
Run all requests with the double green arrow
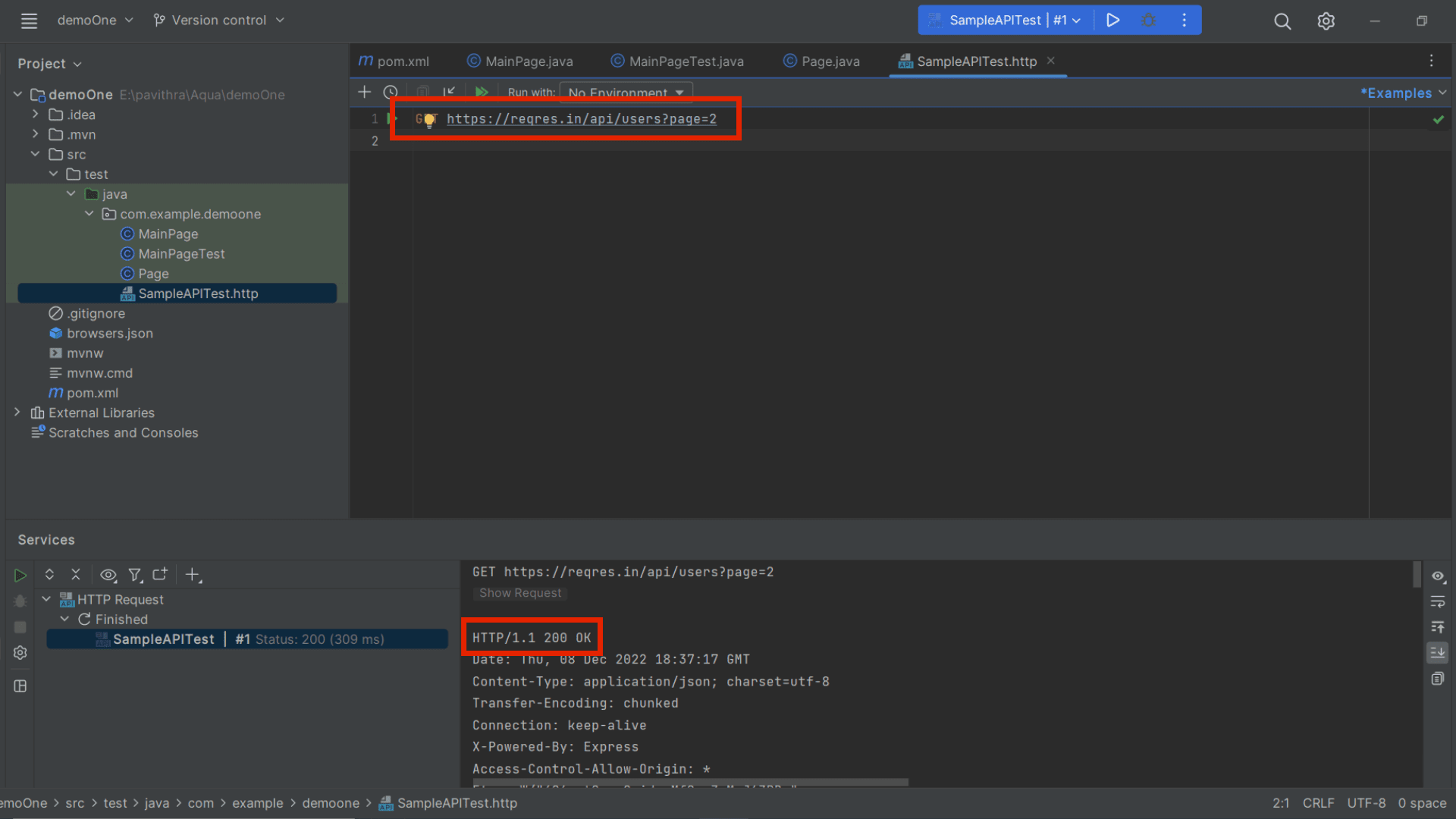(x=482, y=92)
